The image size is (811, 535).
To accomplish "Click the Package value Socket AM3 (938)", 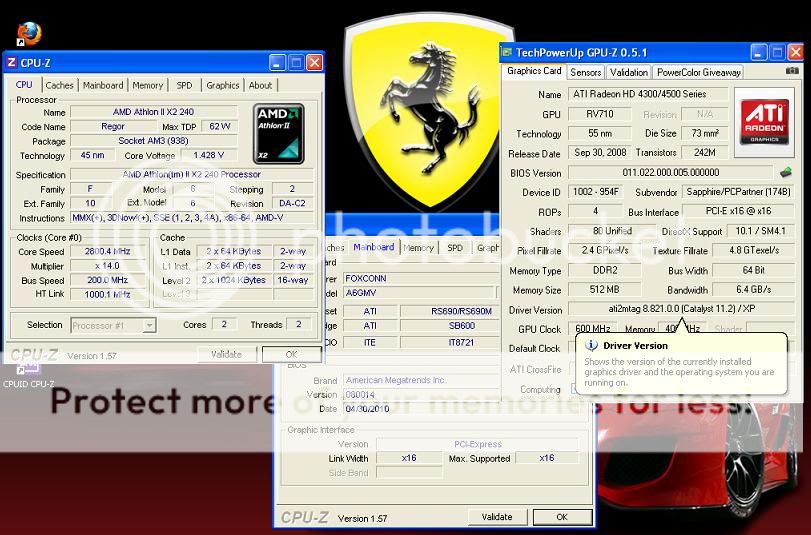I will pos(154,141).
